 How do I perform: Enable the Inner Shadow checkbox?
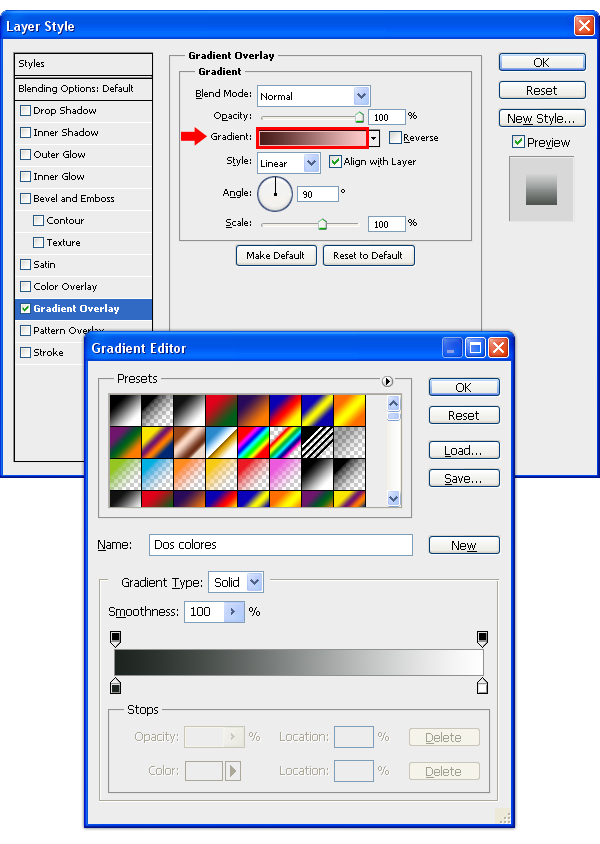(x=25, y=132)
